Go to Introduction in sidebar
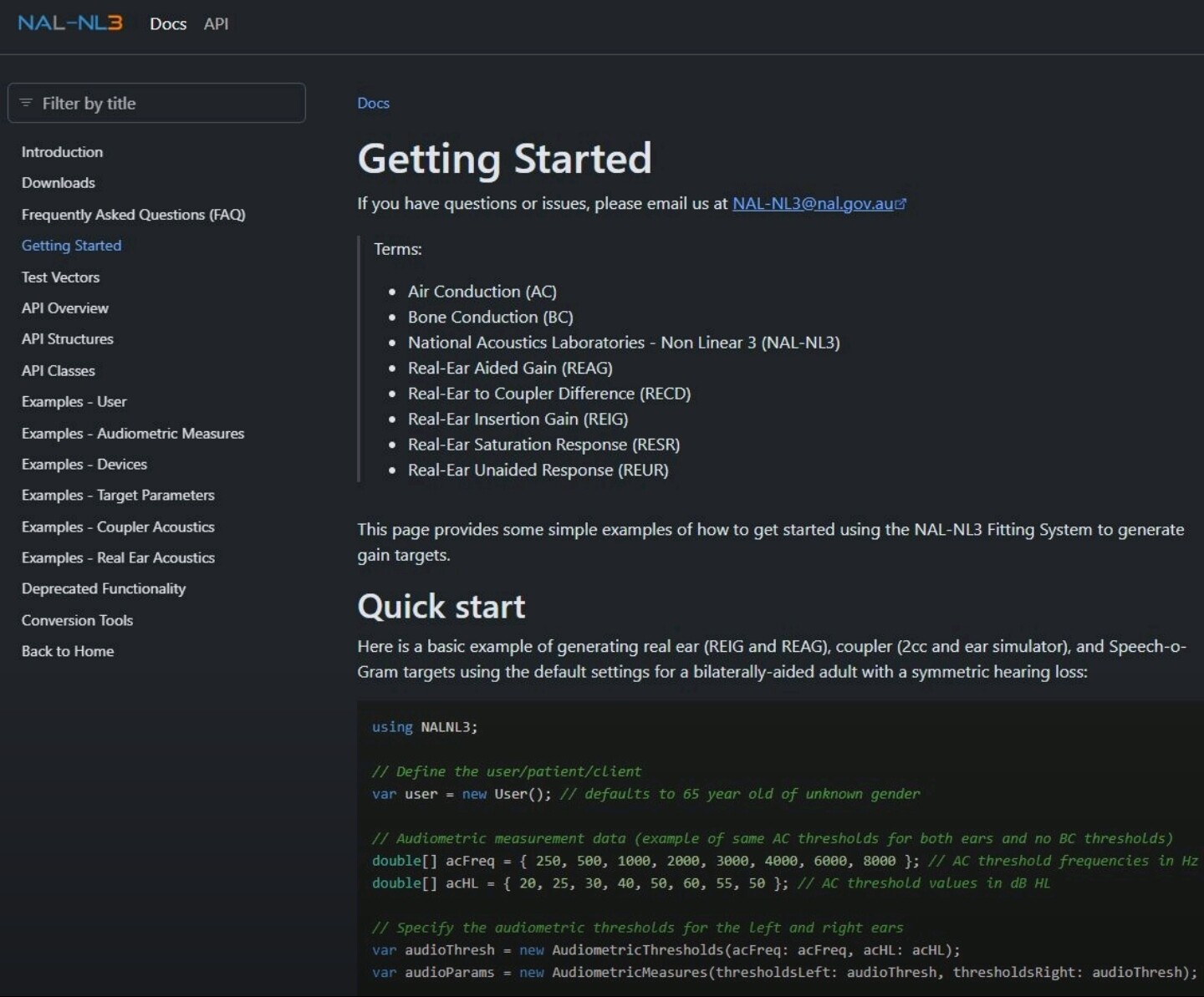 [x=62, y=152]
